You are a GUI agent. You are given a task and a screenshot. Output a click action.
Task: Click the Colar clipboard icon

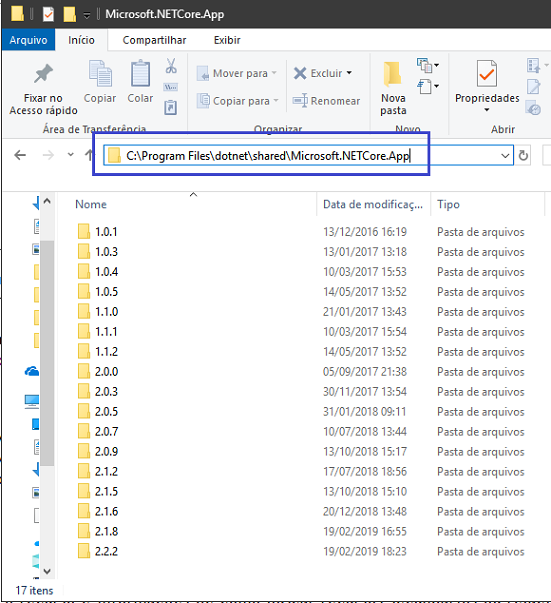[x=140, y=73]
